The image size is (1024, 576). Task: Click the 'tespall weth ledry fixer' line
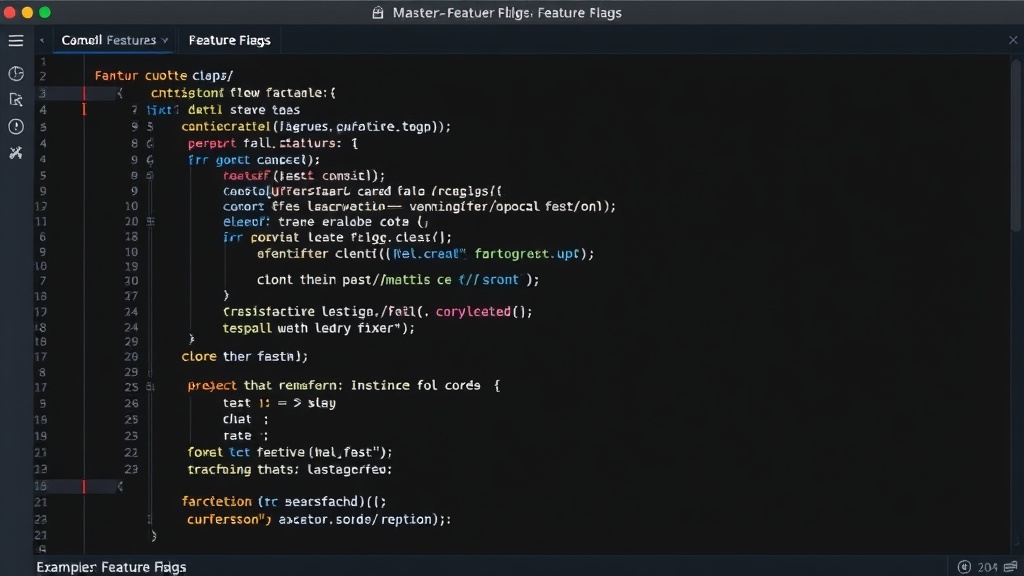[319, 328]
